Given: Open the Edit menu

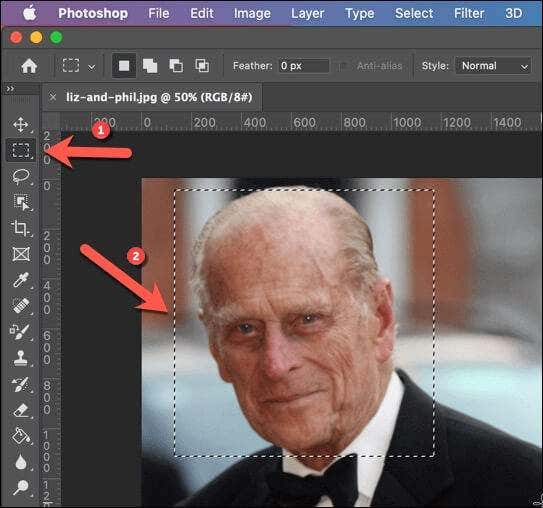Looking at the screenshot, I should (x=202, y=14).
